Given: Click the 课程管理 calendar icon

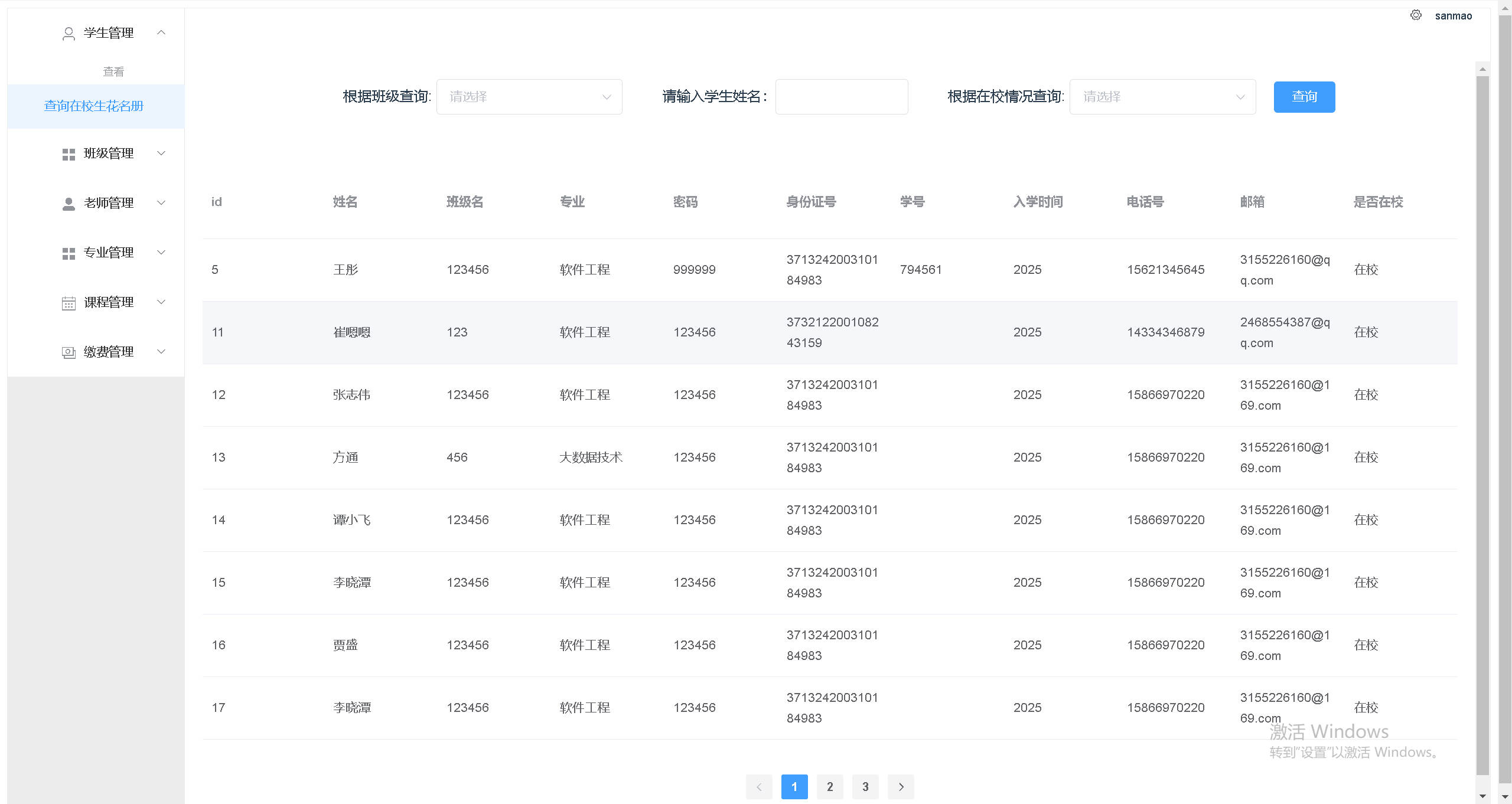Looking at the screenshot, I should click(x=69, y=303).
